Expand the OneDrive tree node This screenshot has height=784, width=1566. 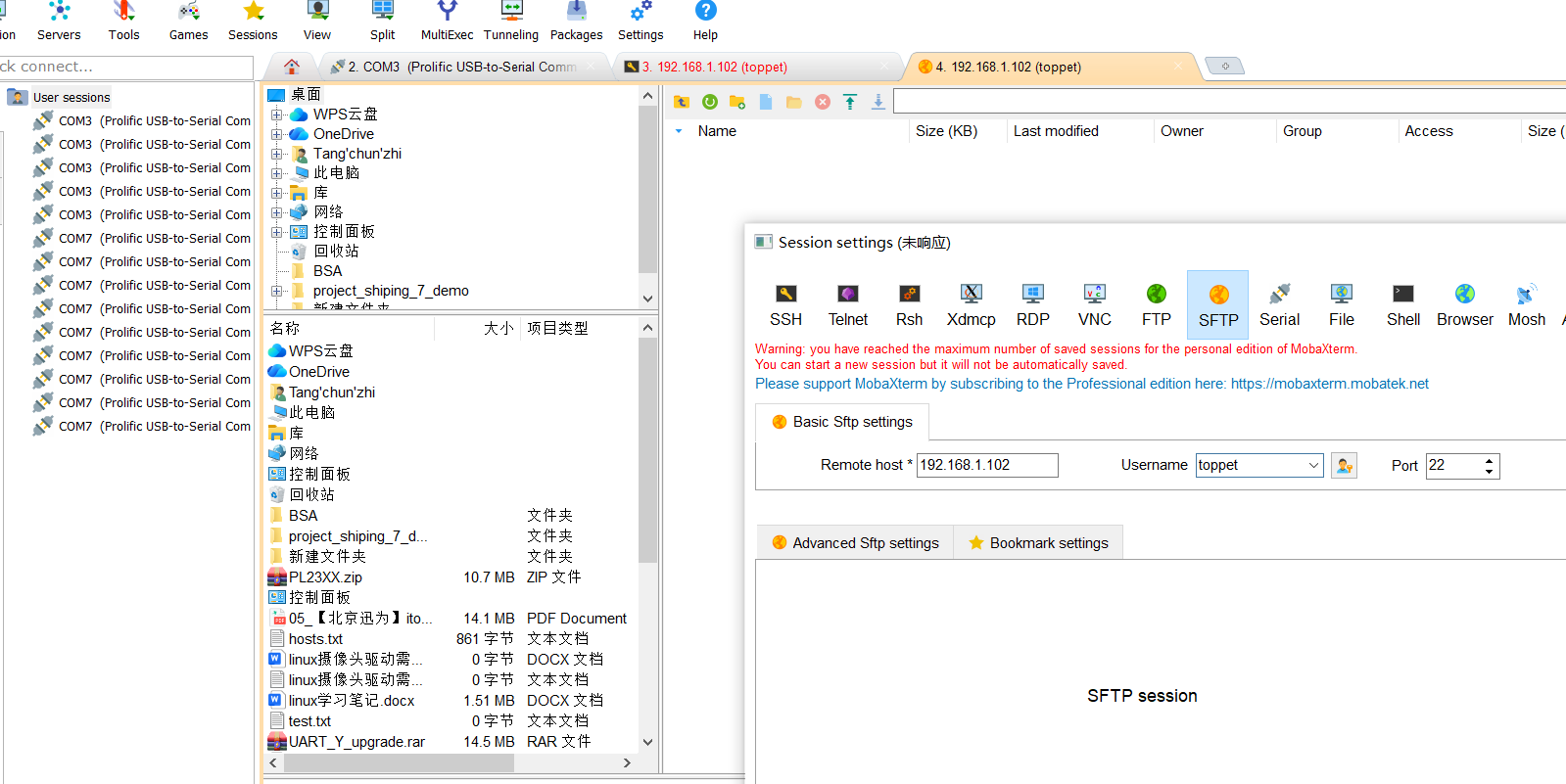point(277,134)
